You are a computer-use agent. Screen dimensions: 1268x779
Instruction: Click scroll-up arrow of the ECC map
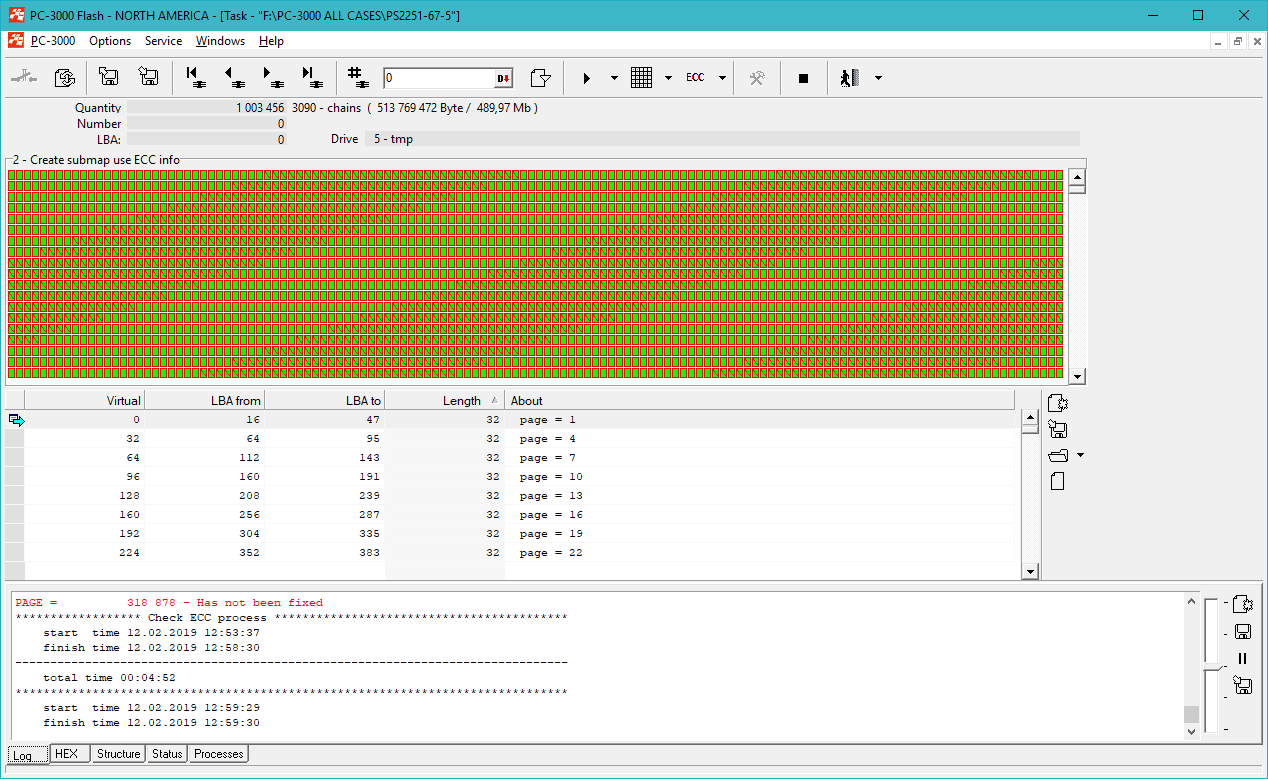pos(1077,179)
